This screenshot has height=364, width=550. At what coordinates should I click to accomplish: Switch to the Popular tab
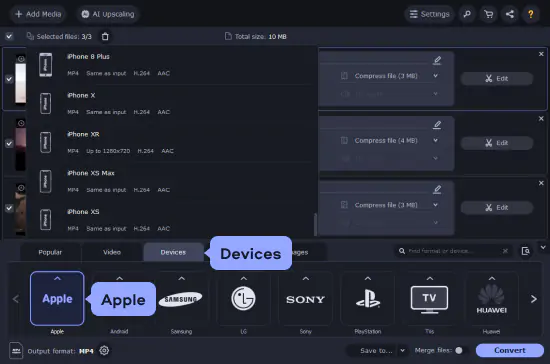coord(50,252)
